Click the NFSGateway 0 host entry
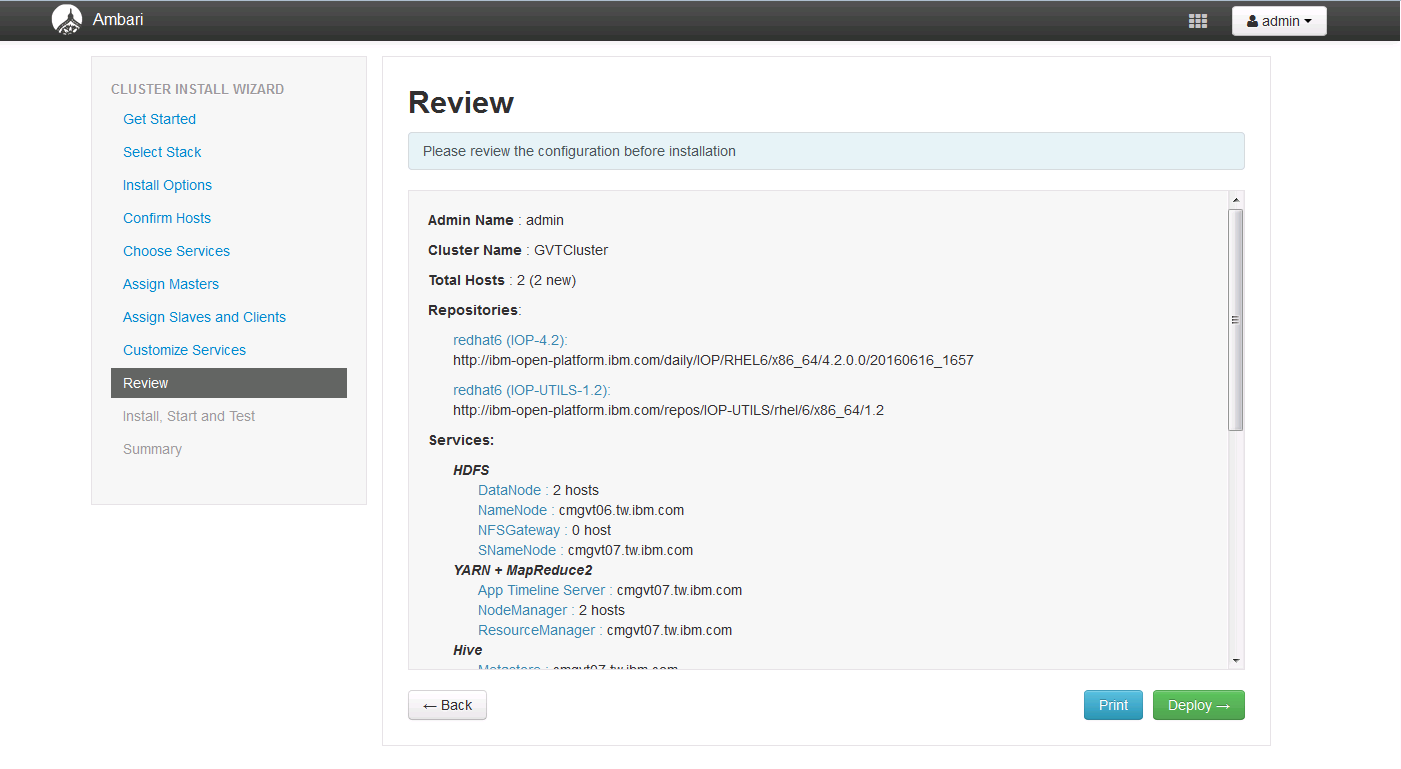 pyautogui.click(x=544, y=530)
